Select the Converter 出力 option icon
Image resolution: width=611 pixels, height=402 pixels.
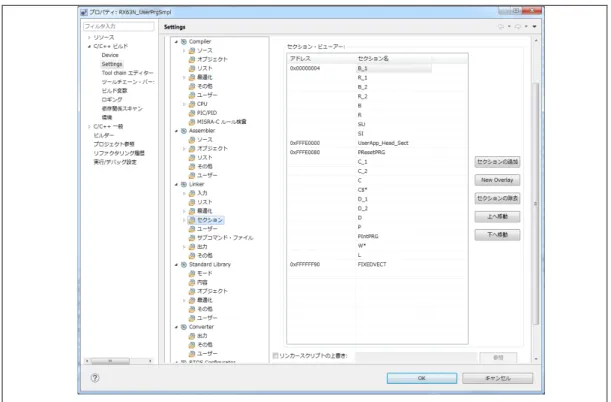tap(192, 336)
